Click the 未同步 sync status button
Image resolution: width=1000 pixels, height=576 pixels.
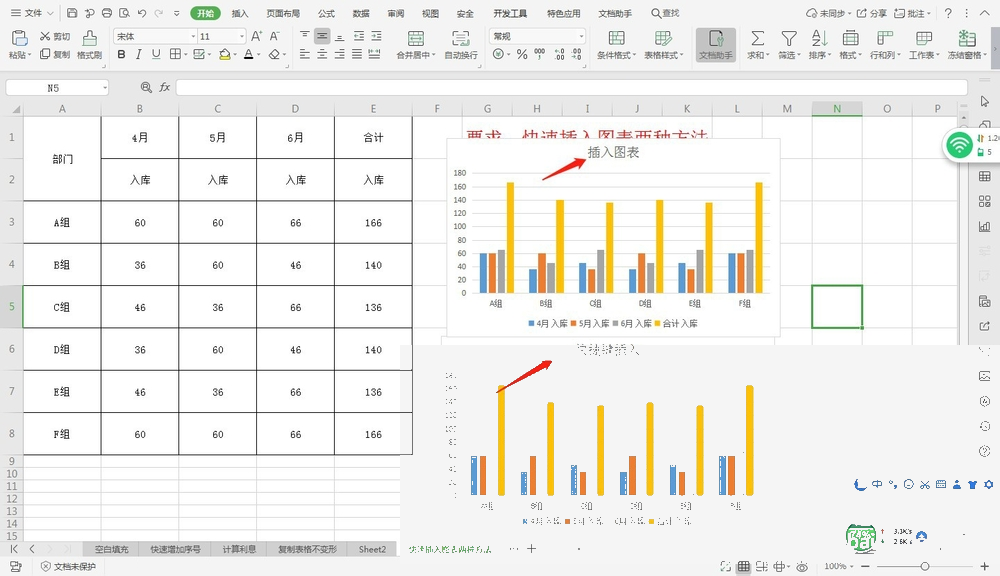[x=828, y=13]
